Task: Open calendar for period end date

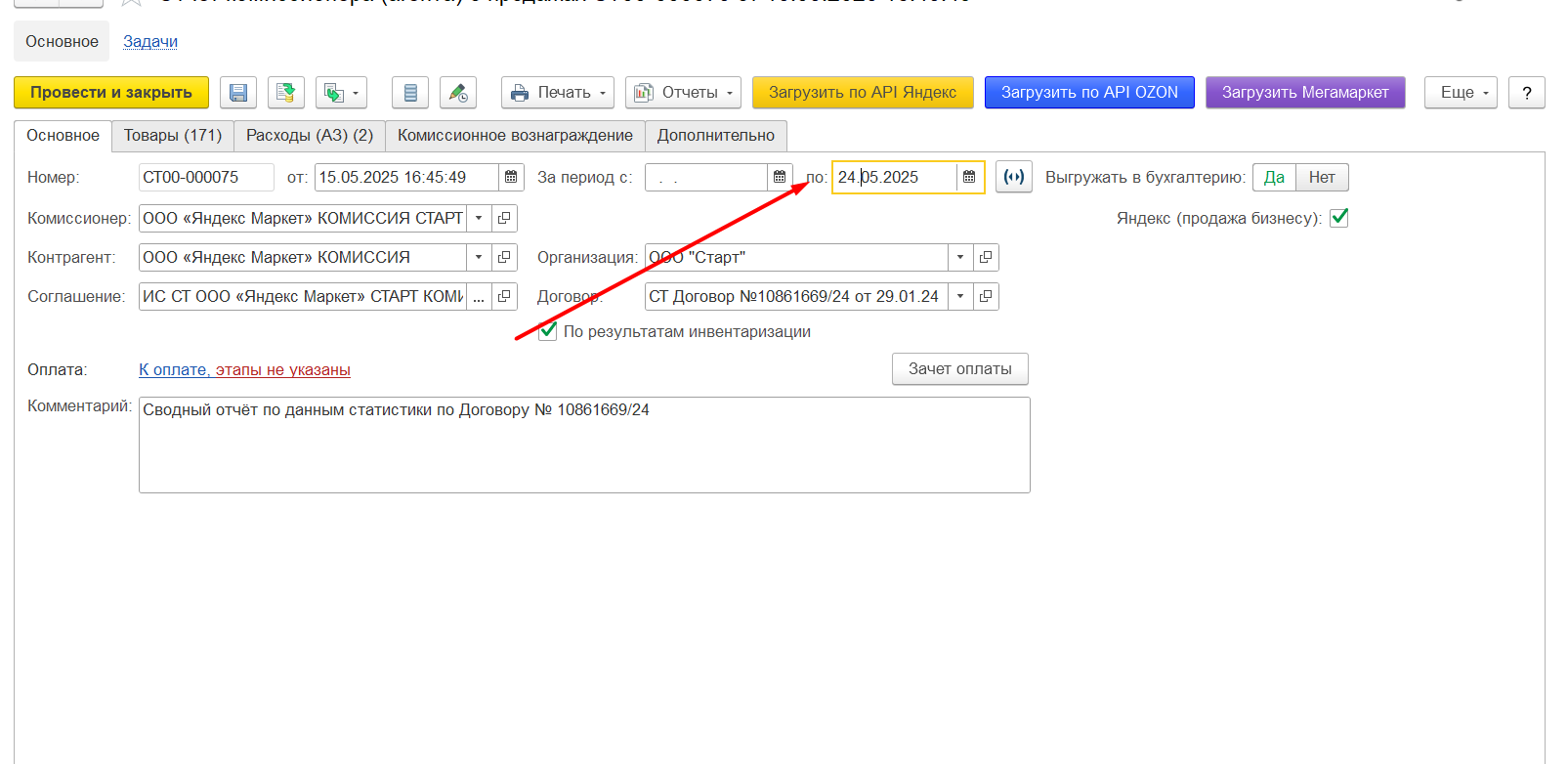Action: (x=969, y=178)
